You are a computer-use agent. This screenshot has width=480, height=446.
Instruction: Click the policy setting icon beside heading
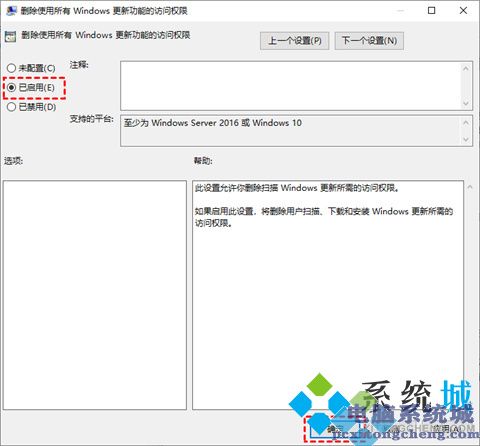coord(10,36)
